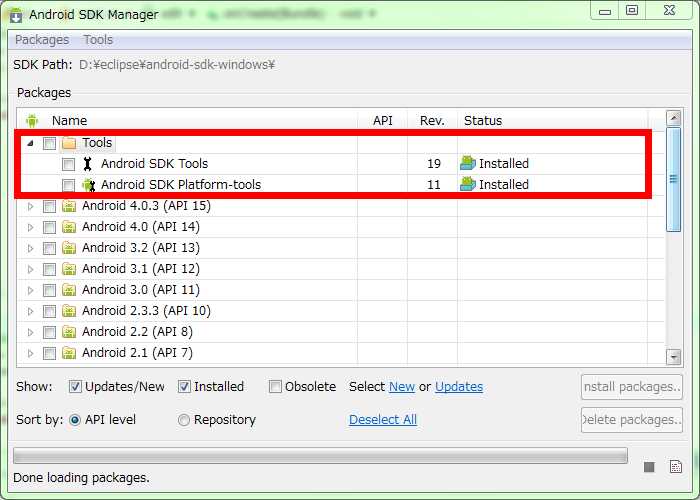Screen dimensions: 700x500
Task: Expand the Android 2.2 (API 8) group
Action: click(x=30, y=332)
